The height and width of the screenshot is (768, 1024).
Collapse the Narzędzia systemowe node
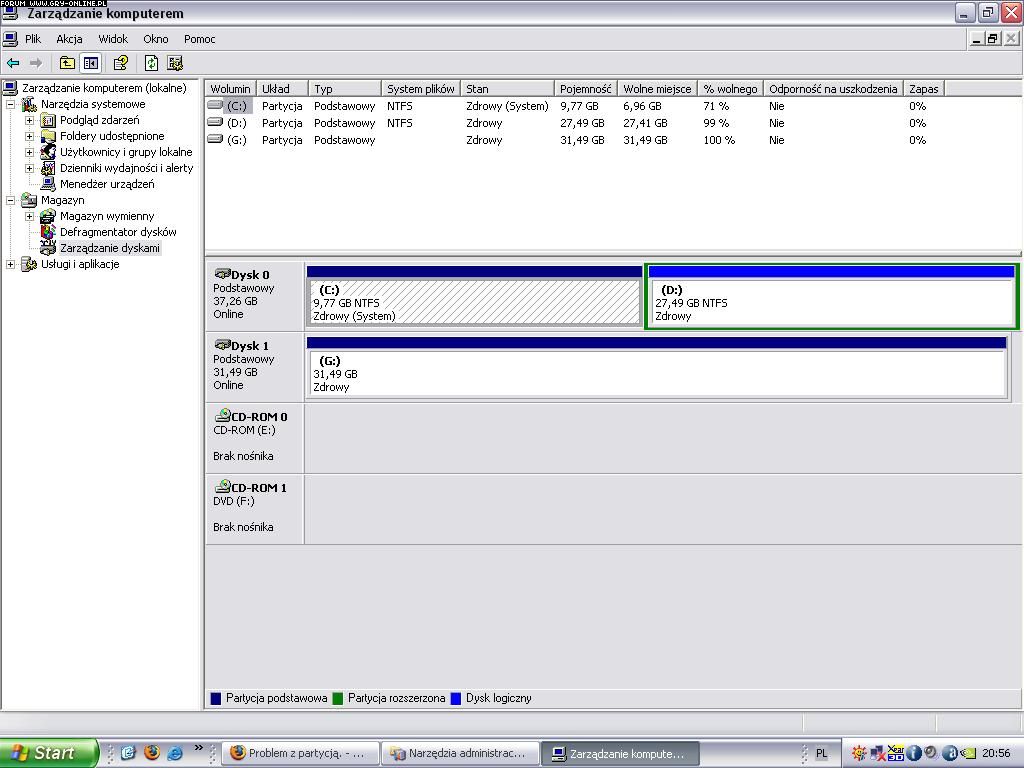coord(11,104)
